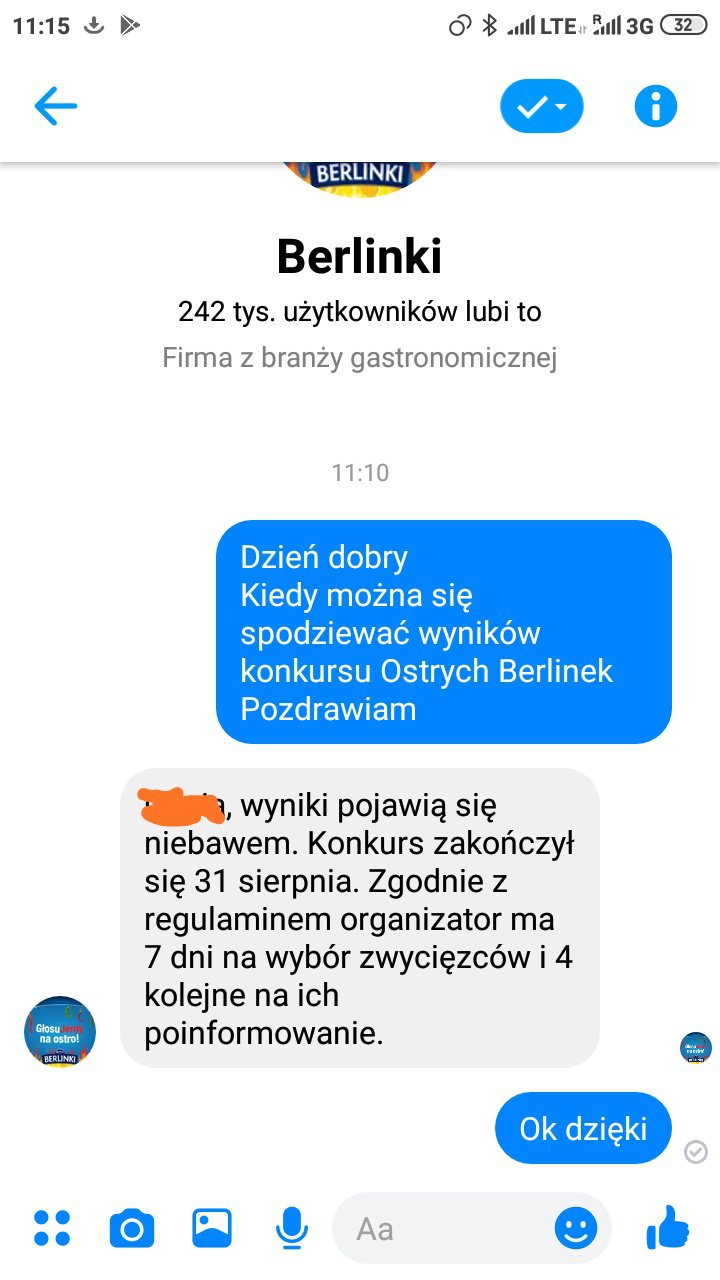Tap the 11:10 timestamp
The width and height of the screenshot is (720, 1280).
click(360, 472)
